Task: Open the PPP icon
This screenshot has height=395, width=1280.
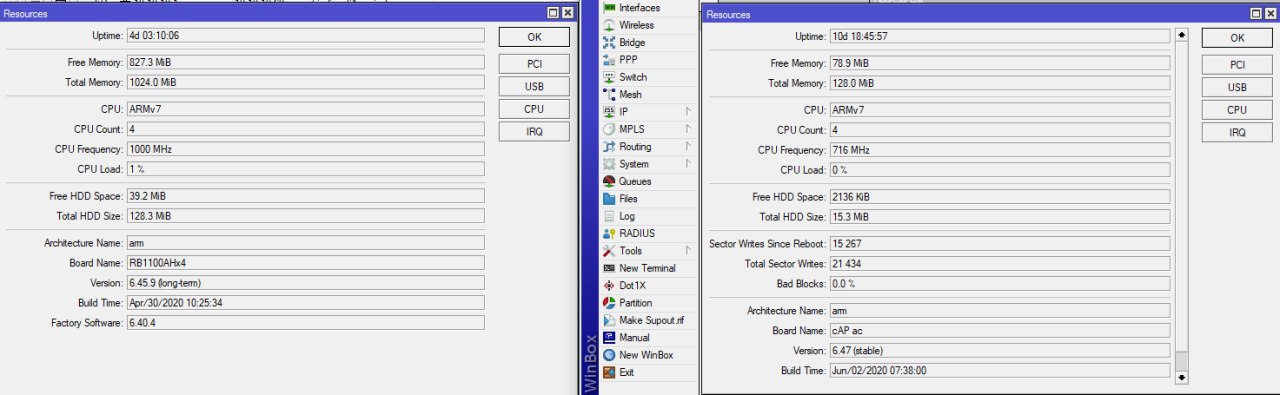Action: (610, 60)
